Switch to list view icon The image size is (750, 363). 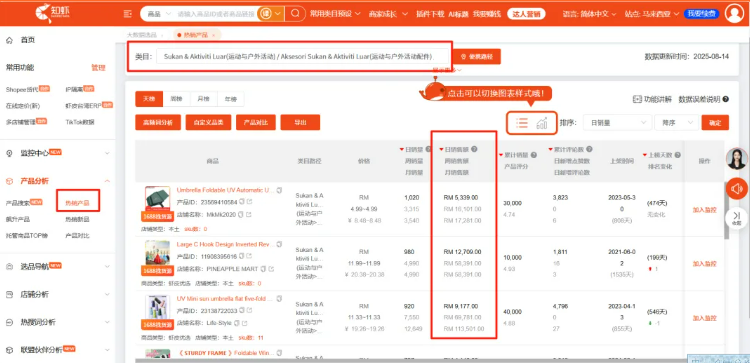click(x=522, y=122)
